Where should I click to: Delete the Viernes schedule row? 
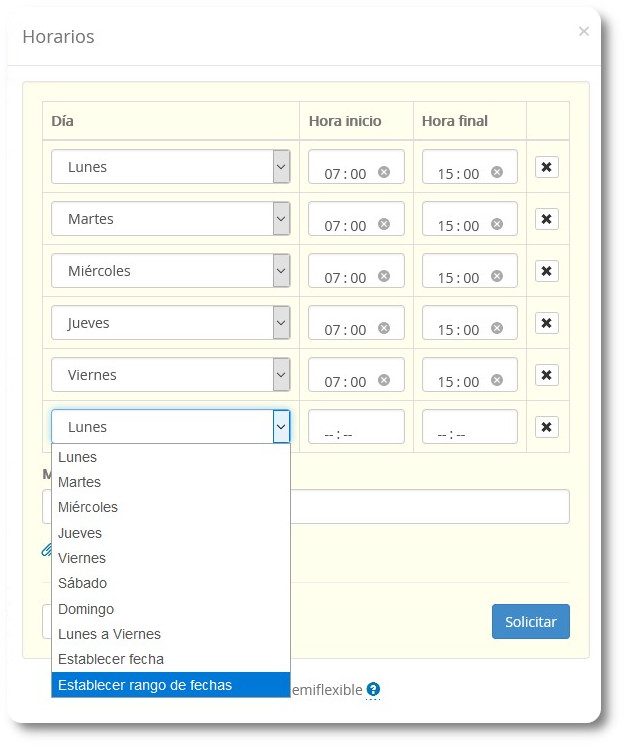[x=546, y=375]
